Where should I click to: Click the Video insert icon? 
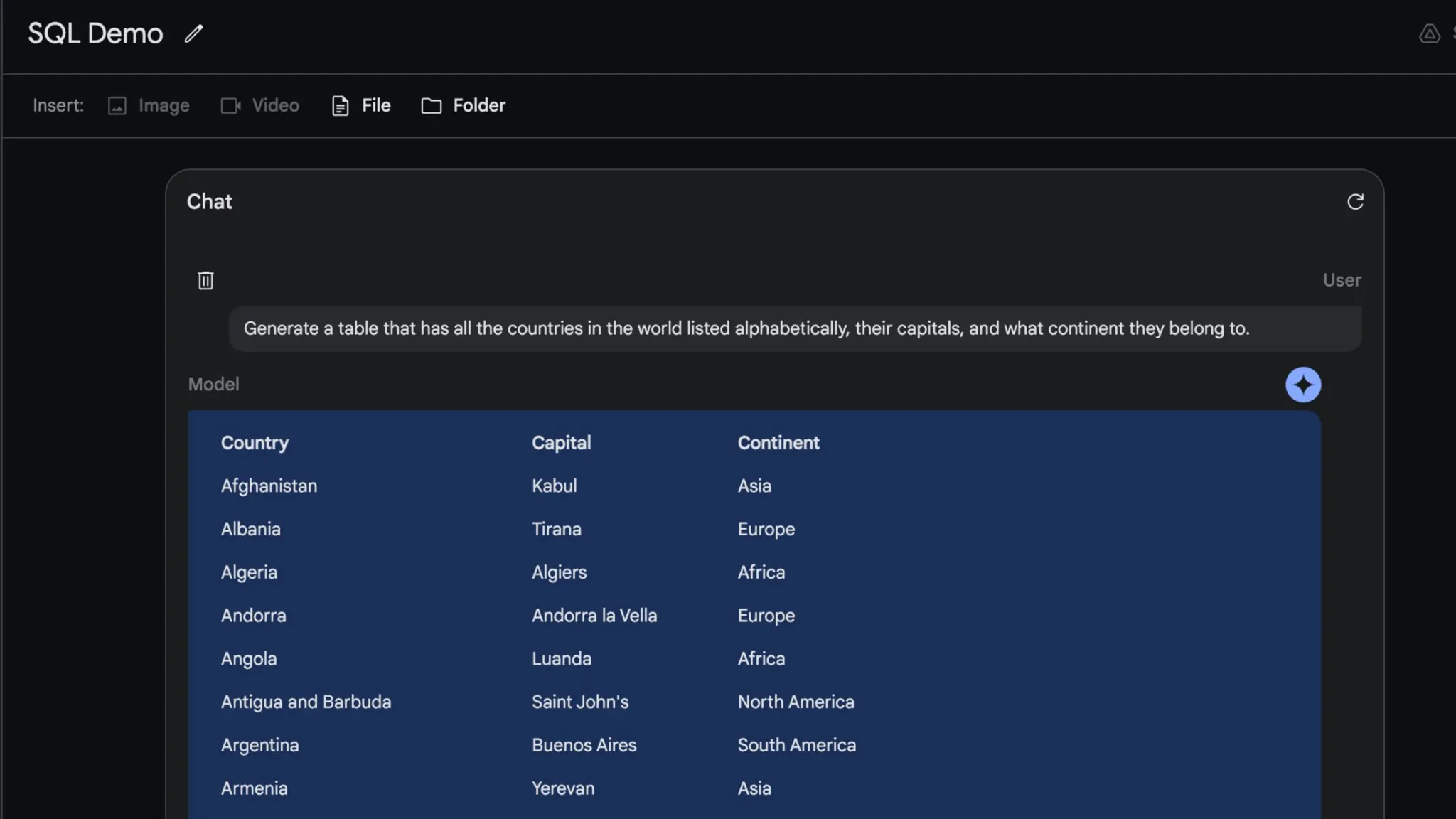[x=230, y=106]
